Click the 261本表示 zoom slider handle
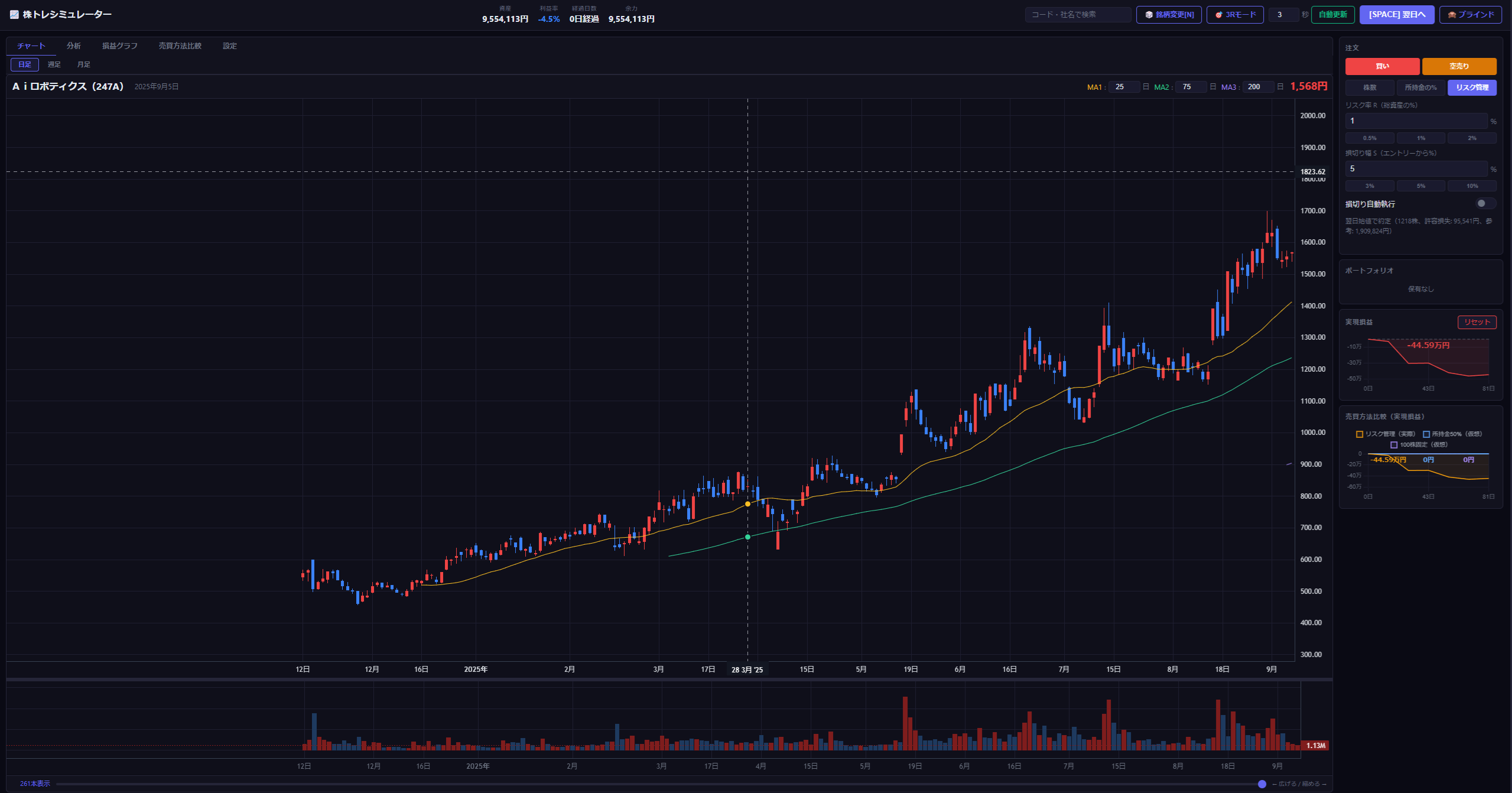Image resolution: width=1512 pixels, height=793 pixels. pos(1262,784)
